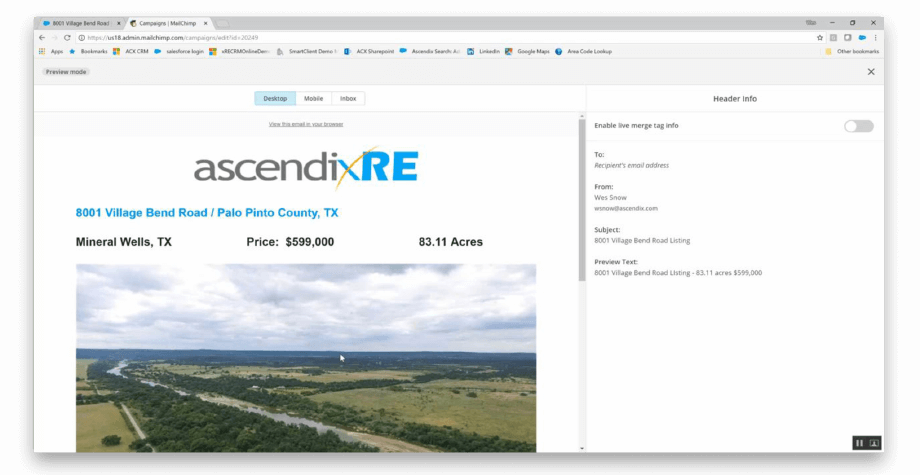Open the Salesforce cloud extension icon
Viewport: 920px width, 475px height.
pos(862,38)
